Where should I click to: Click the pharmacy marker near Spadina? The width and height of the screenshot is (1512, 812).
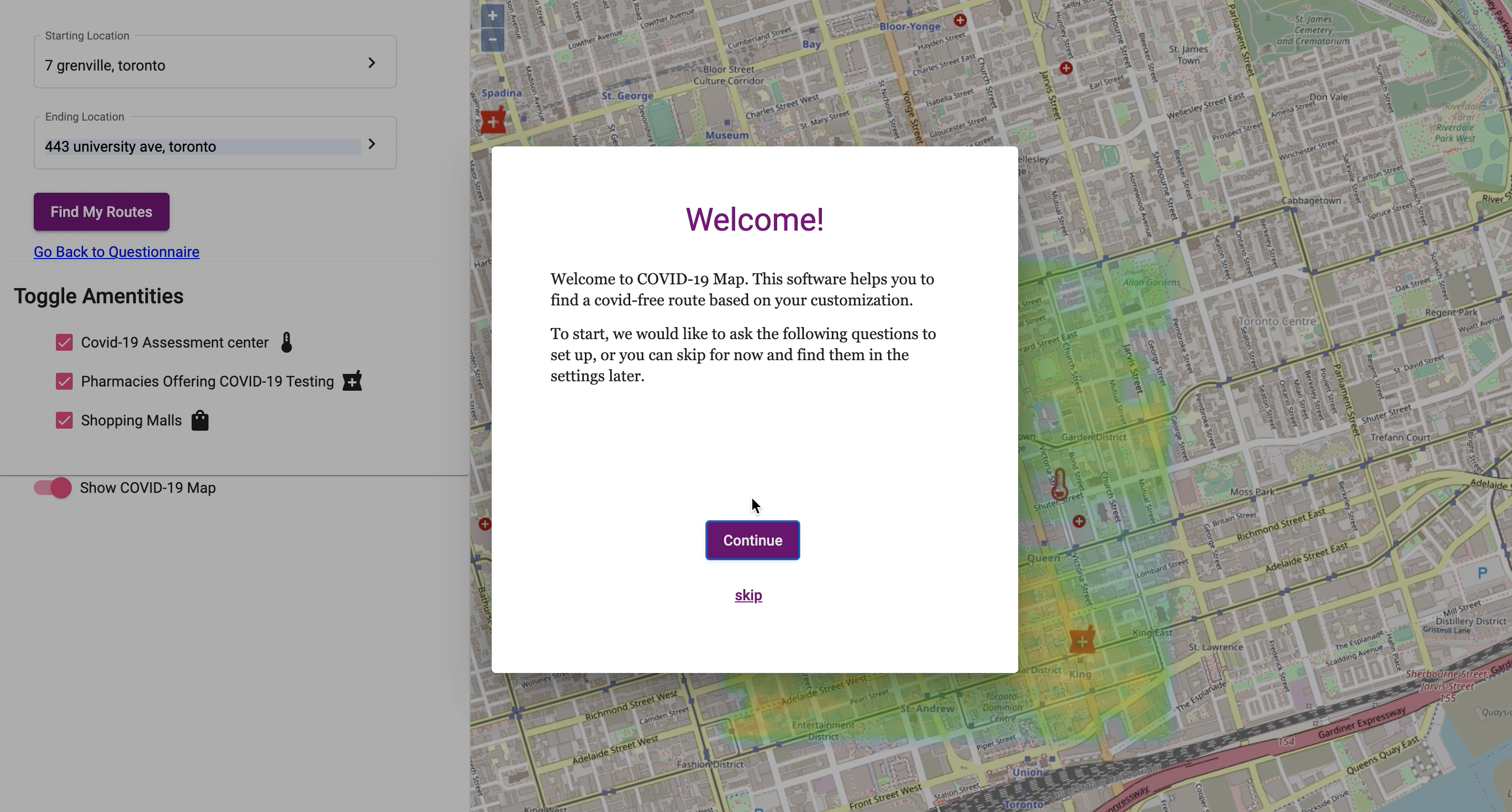[x=494, y=121]
